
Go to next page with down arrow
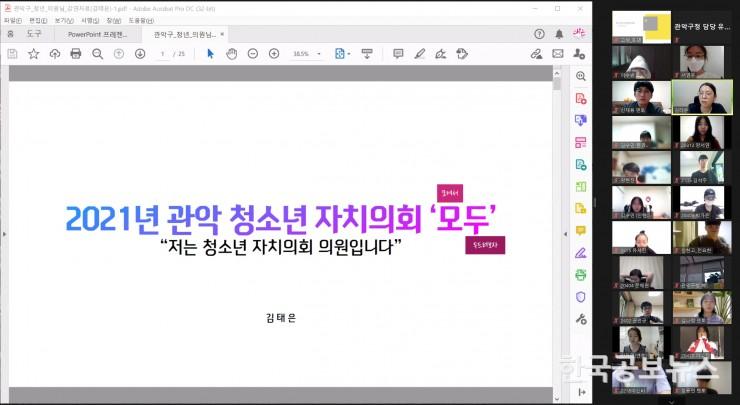[x=140, y=54]
